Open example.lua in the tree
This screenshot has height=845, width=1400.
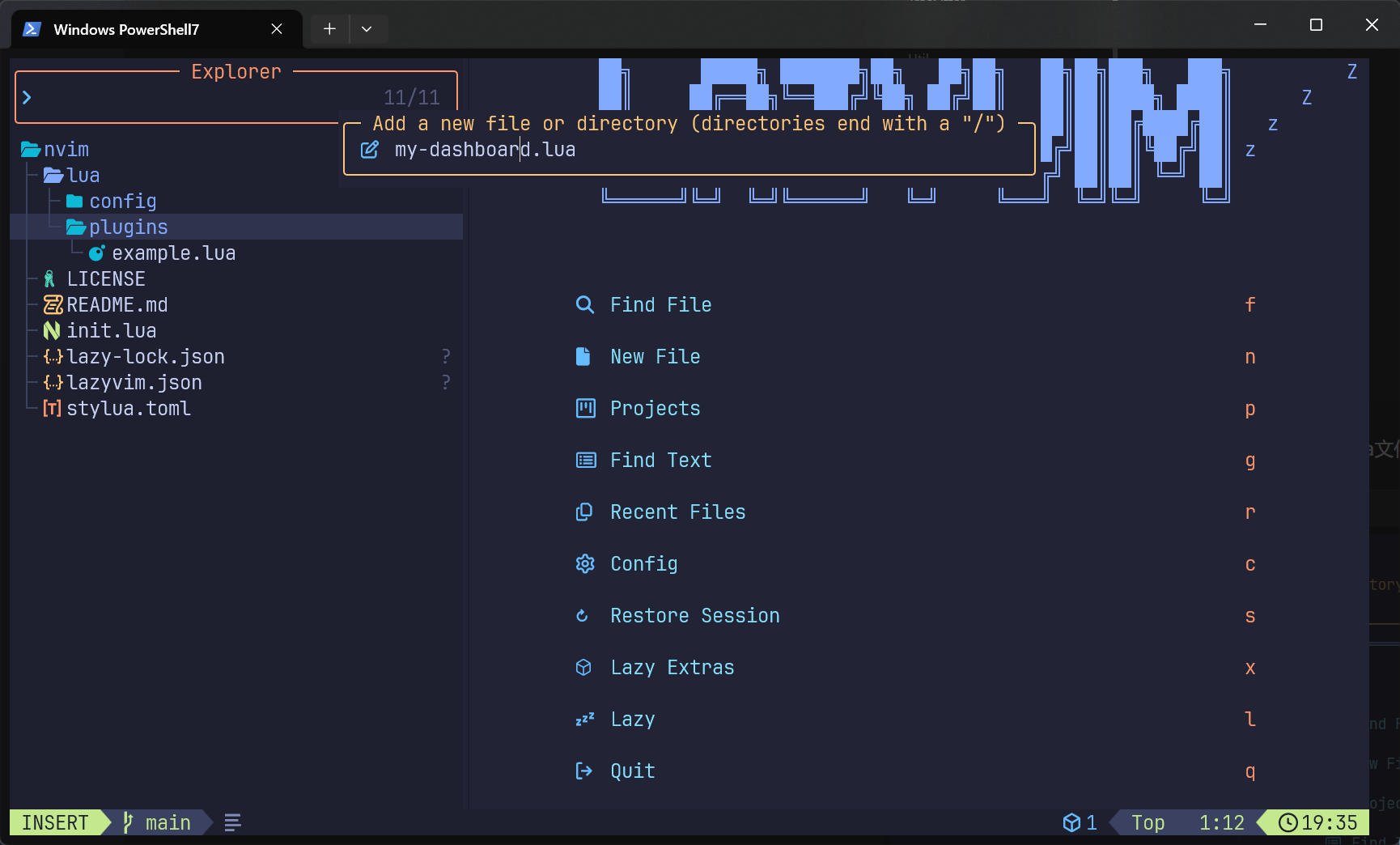click(x=174, y=253)
